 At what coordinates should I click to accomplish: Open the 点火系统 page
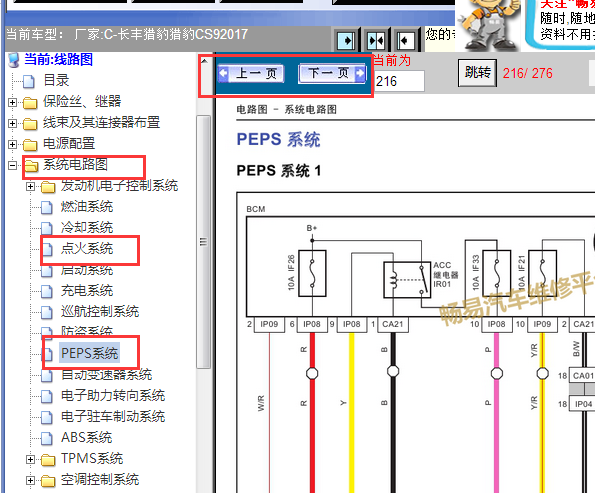coord(87,249)
